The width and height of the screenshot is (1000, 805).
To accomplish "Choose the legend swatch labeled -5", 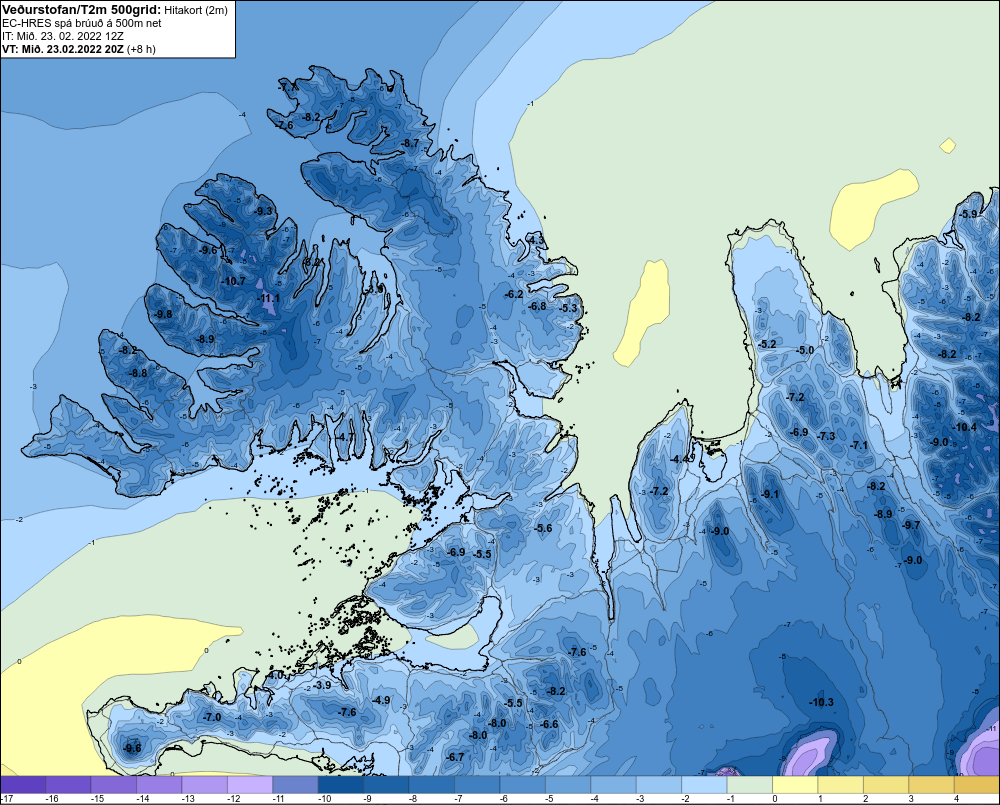I will coord(568,785).
